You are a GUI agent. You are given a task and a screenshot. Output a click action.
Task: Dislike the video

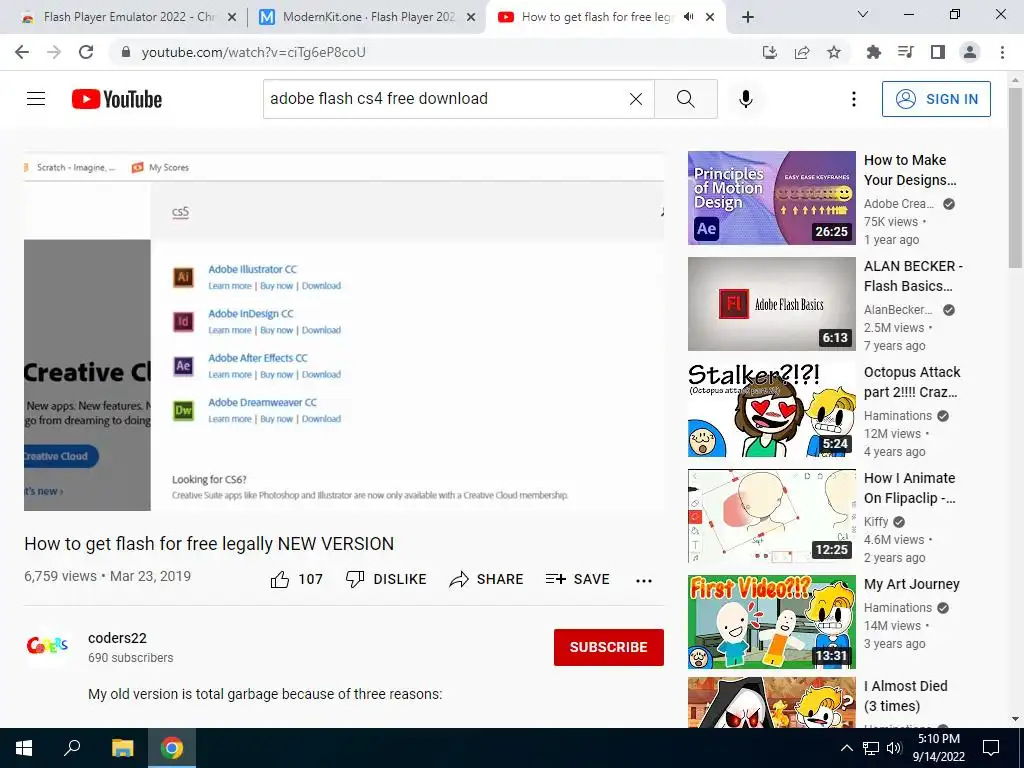coord(386,579)
